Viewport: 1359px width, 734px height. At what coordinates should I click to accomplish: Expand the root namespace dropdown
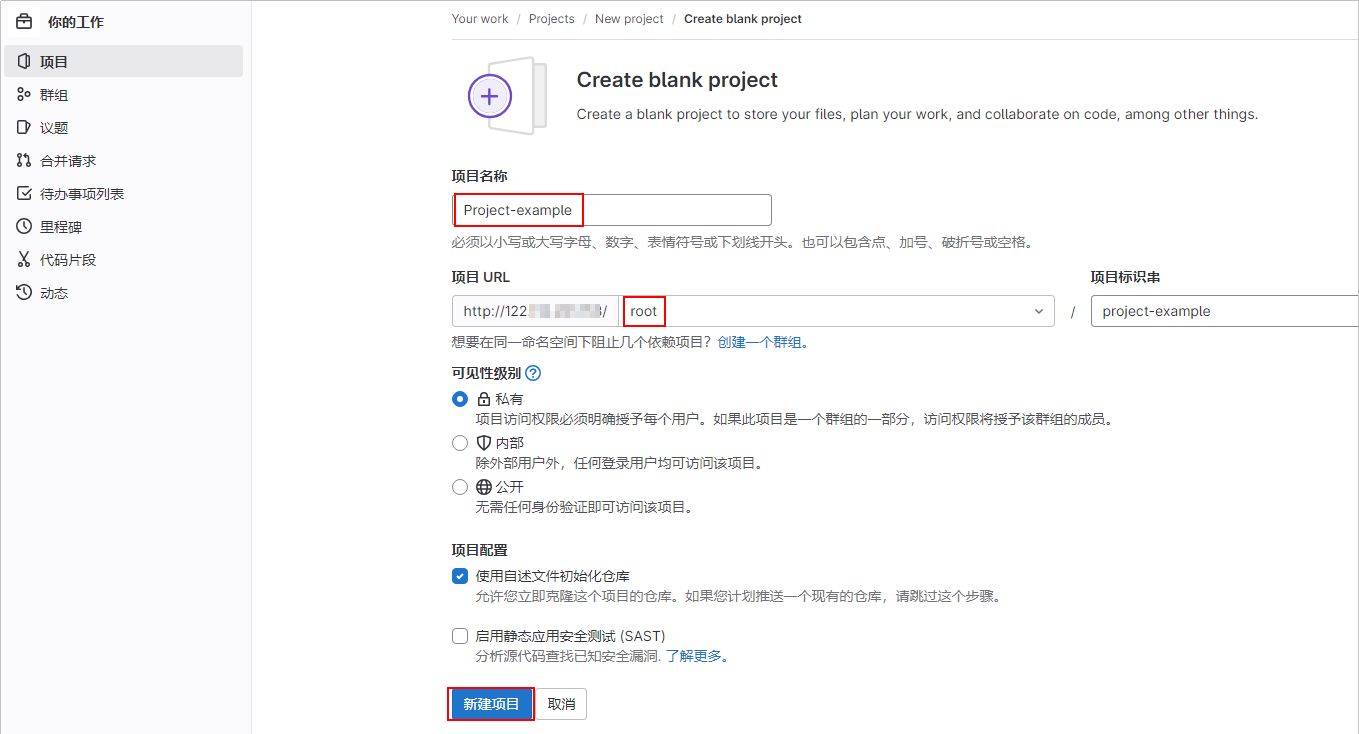tap(1037, 311)
